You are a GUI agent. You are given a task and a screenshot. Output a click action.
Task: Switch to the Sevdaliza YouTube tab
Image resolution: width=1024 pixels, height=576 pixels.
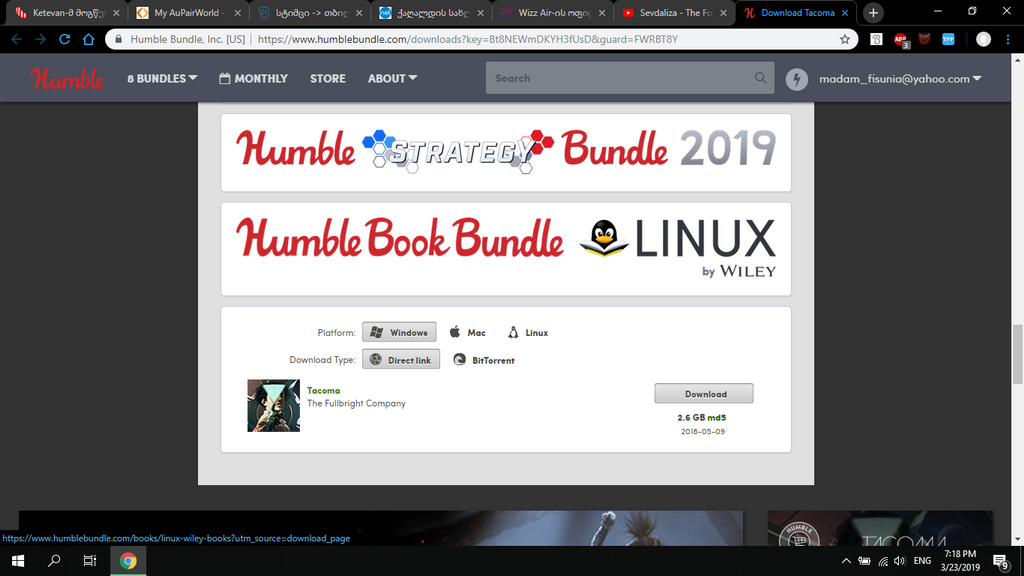point(674,12)
